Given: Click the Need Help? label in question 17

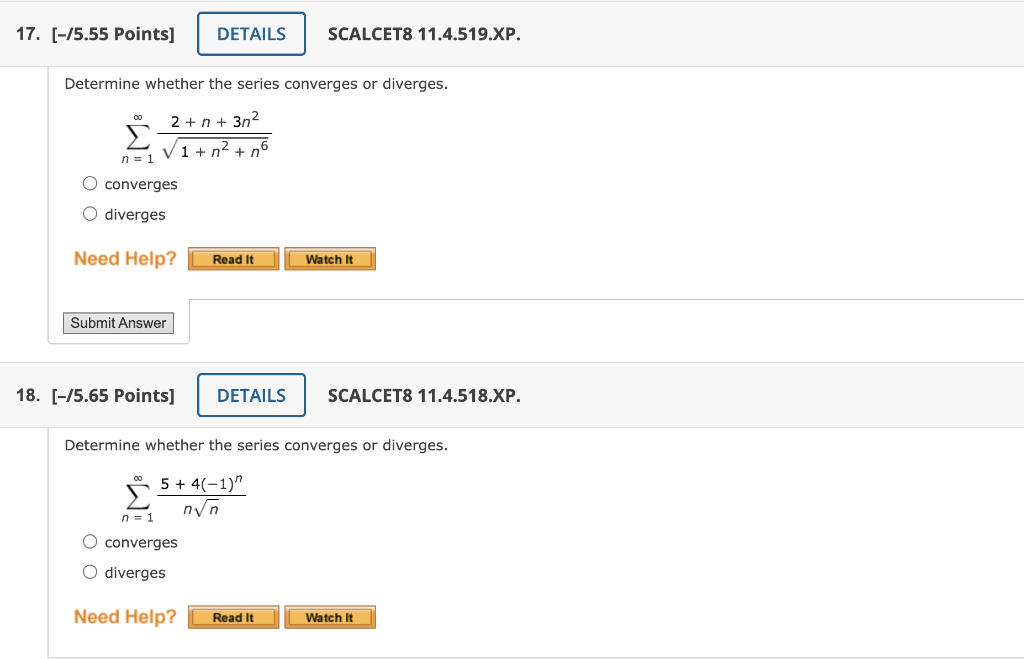Looking at the screenshot, I should [124, 258].
